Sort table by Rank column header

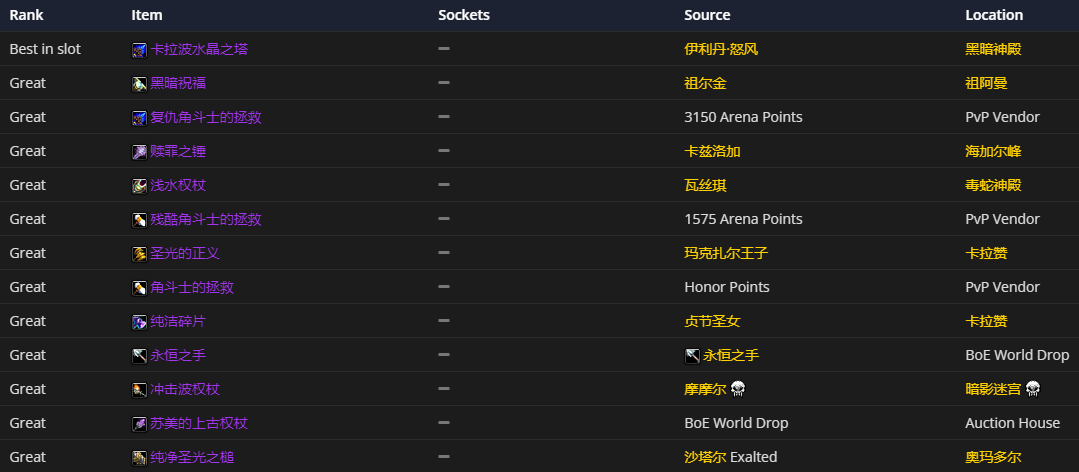[26, 15]
